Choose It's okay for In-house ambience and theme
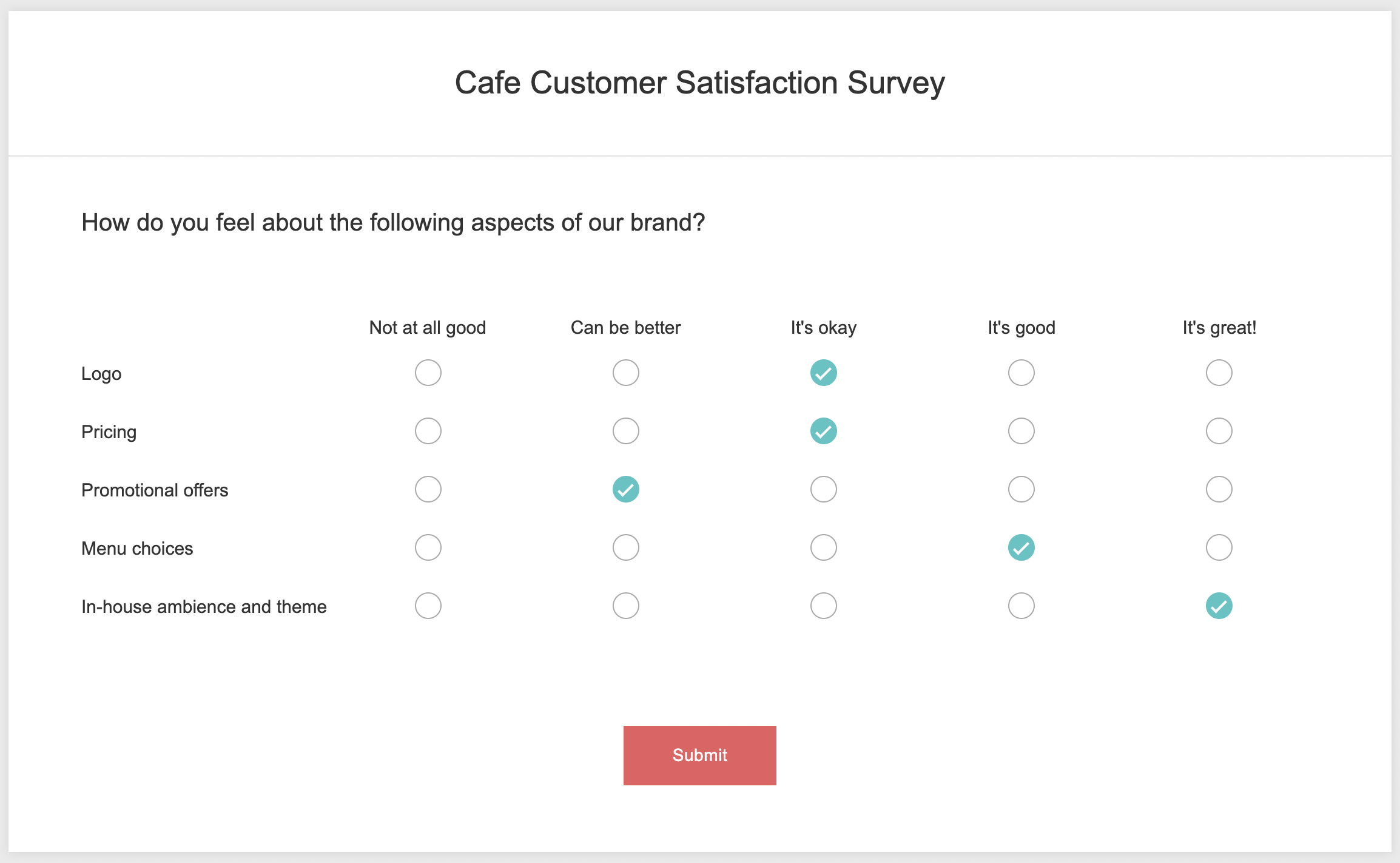This screenshot has height=863, width=1400. [824, 606]
